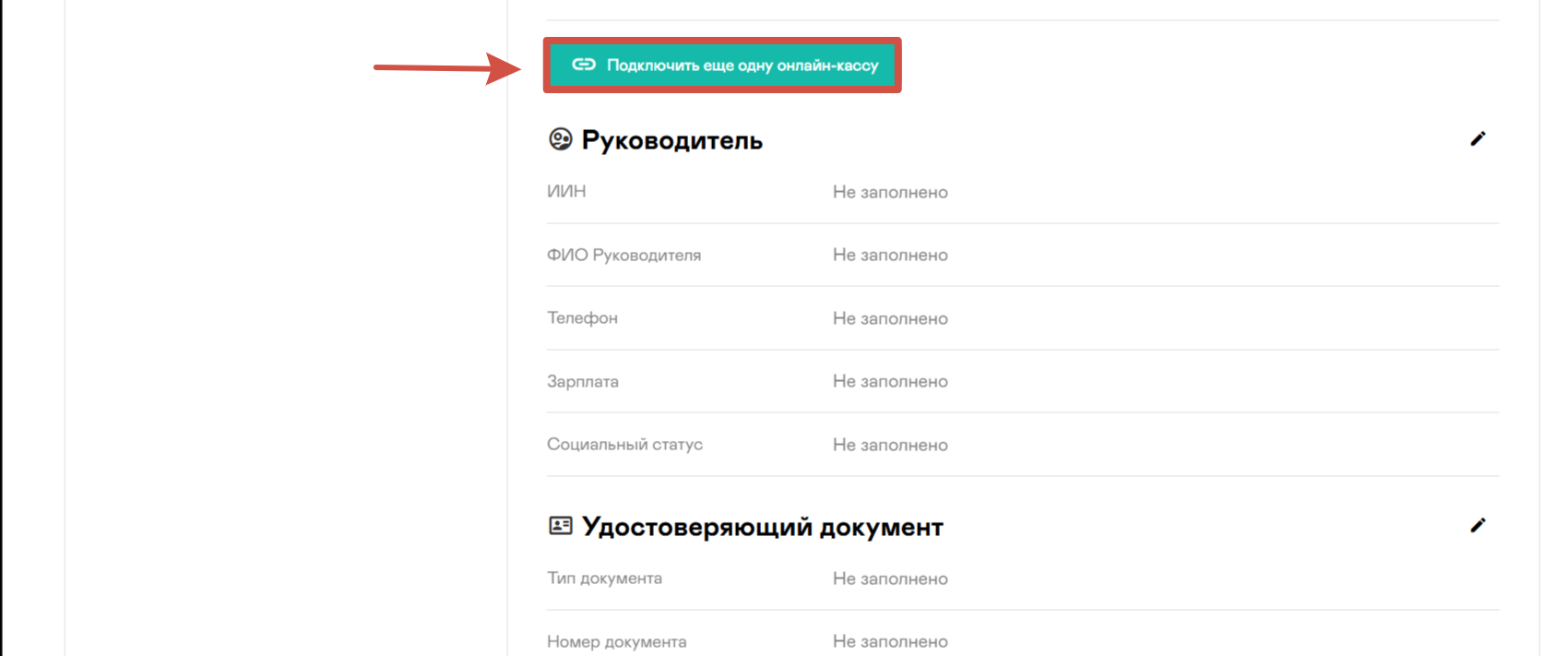Click 'Не заполнено' value for ИИН
The height and width of the screenshot is (656, 1568).
[890, 192]
